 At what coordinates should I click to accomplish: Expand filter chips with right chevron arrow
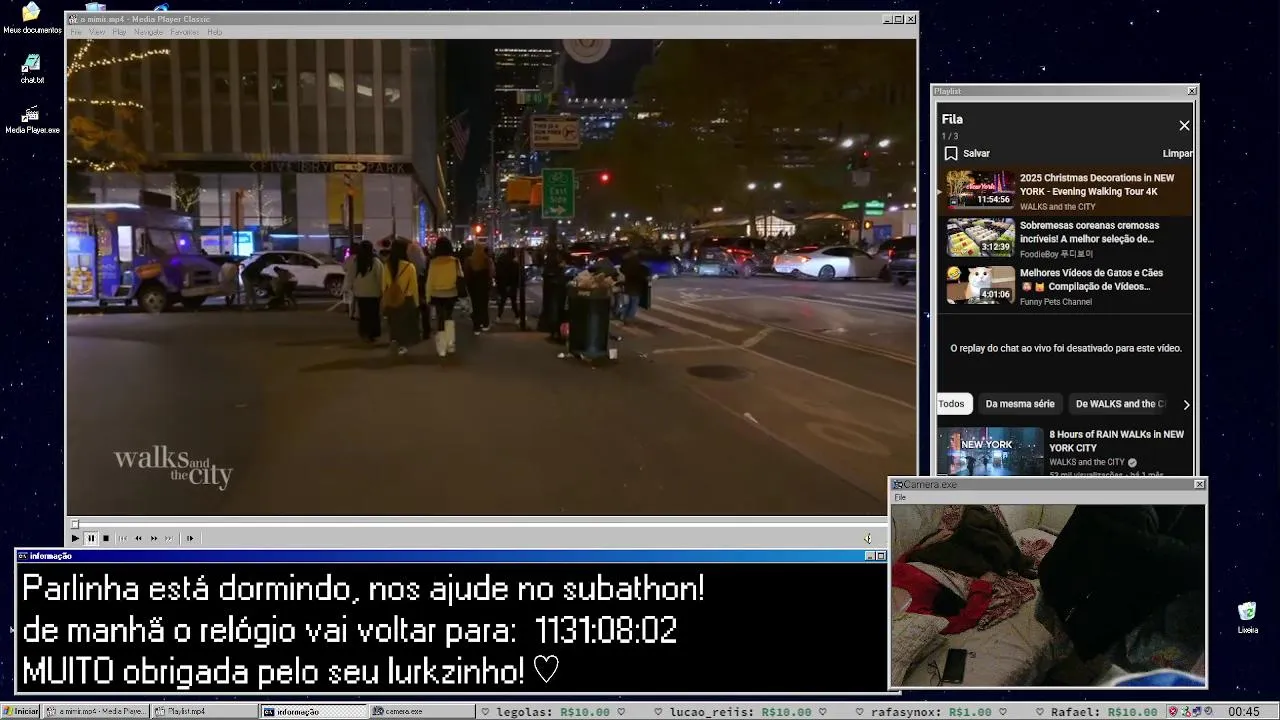click(x=1186, y=404)
